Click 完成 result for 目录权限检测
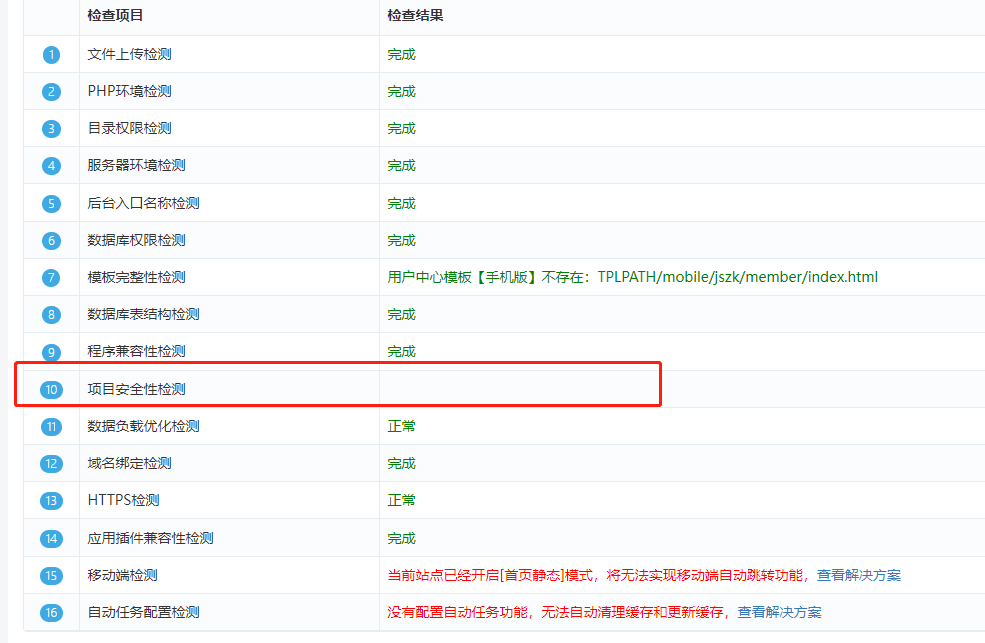The height and width of the screenshot is (643, 985). [401, 129]
